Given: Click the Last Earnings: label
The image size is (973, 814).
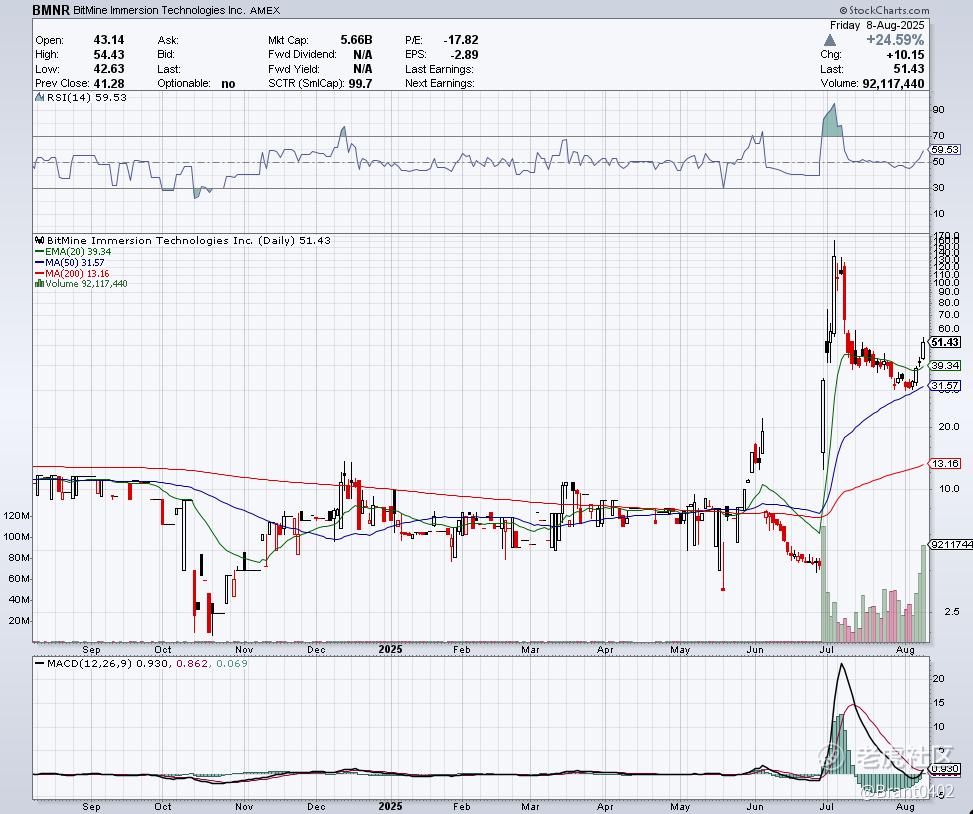Looking at the screenshot, I should point(439,69).
